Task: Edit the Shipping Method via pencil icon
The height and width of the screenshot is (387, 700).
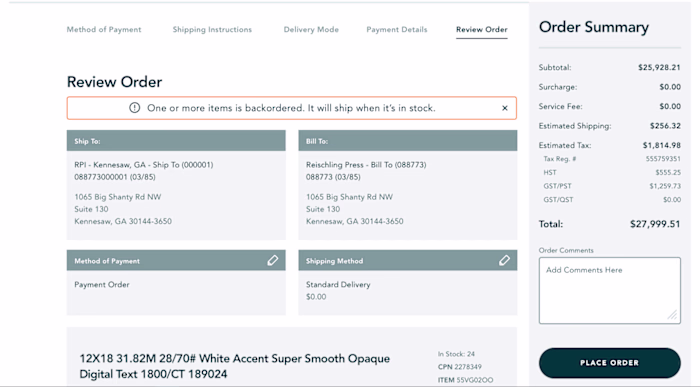Action: coord(504,261)
